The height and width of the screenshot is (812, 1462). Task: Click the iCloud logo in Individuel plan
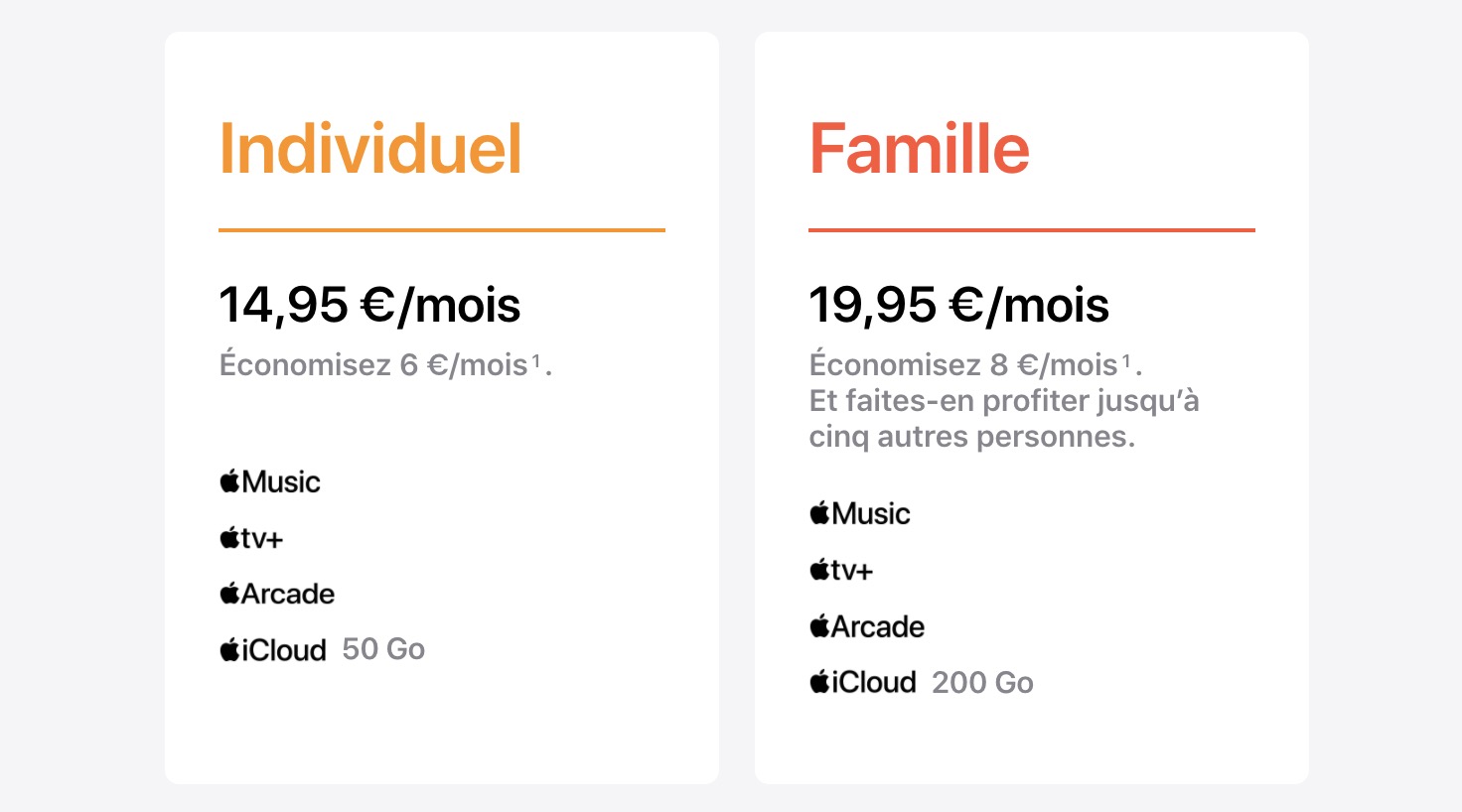tap(273, 650)
